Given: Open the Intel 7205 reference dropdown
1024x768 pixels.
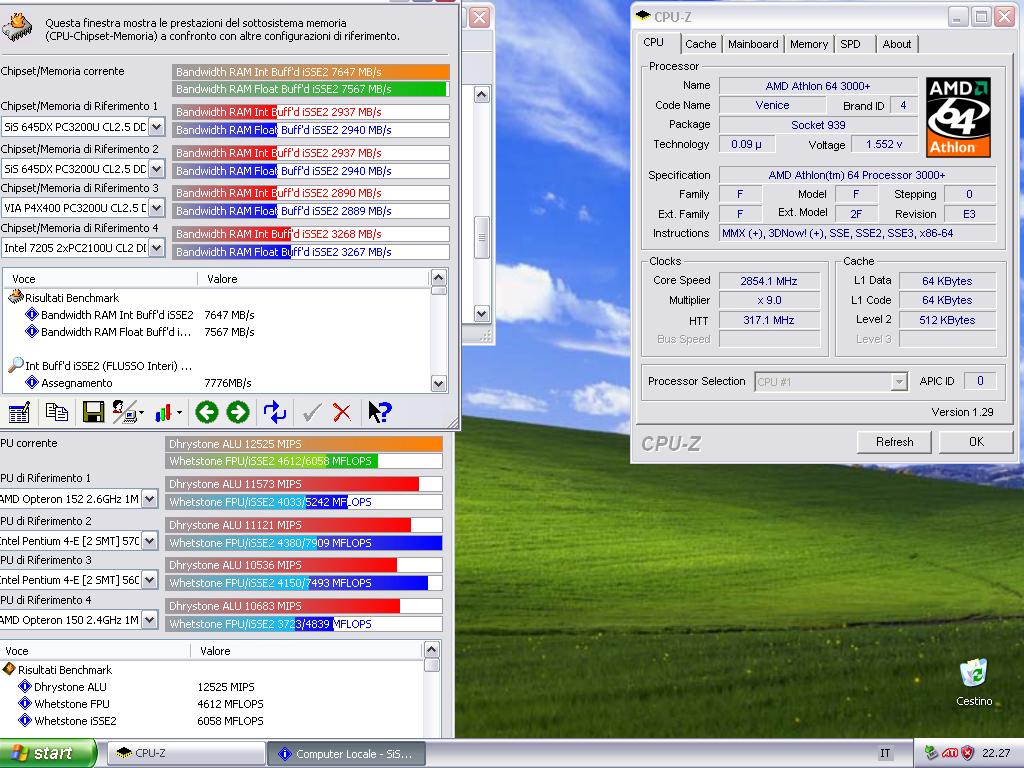Looking at the screenshot, I should (156, 248).
